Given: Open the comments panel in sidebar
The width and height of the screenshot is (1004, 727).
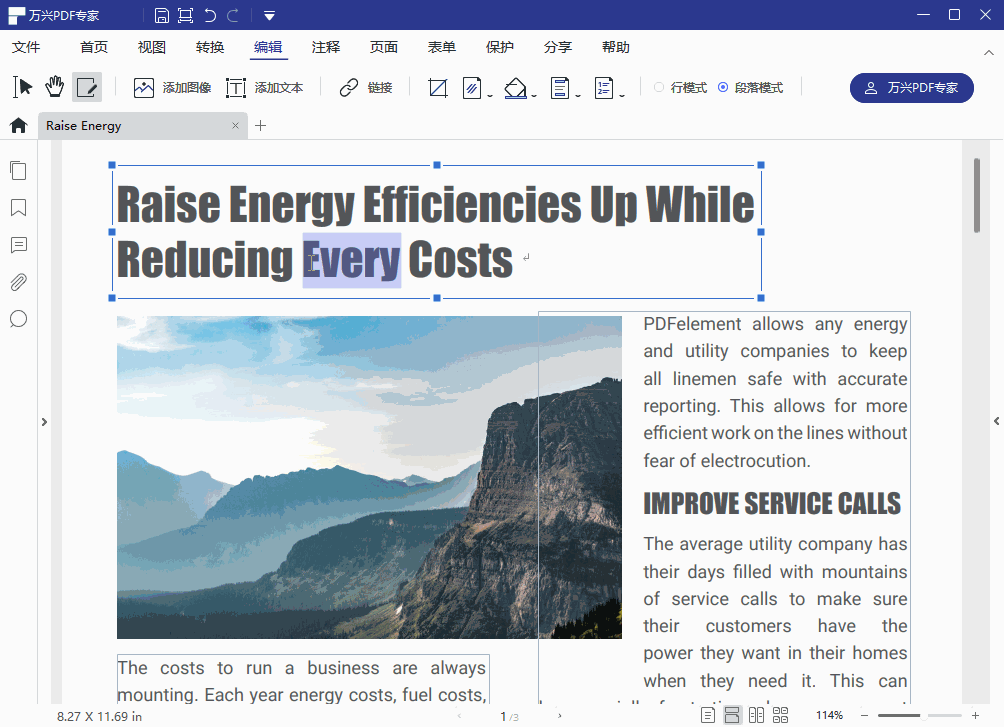Looking at the screenshot, I should click(18, 245).
